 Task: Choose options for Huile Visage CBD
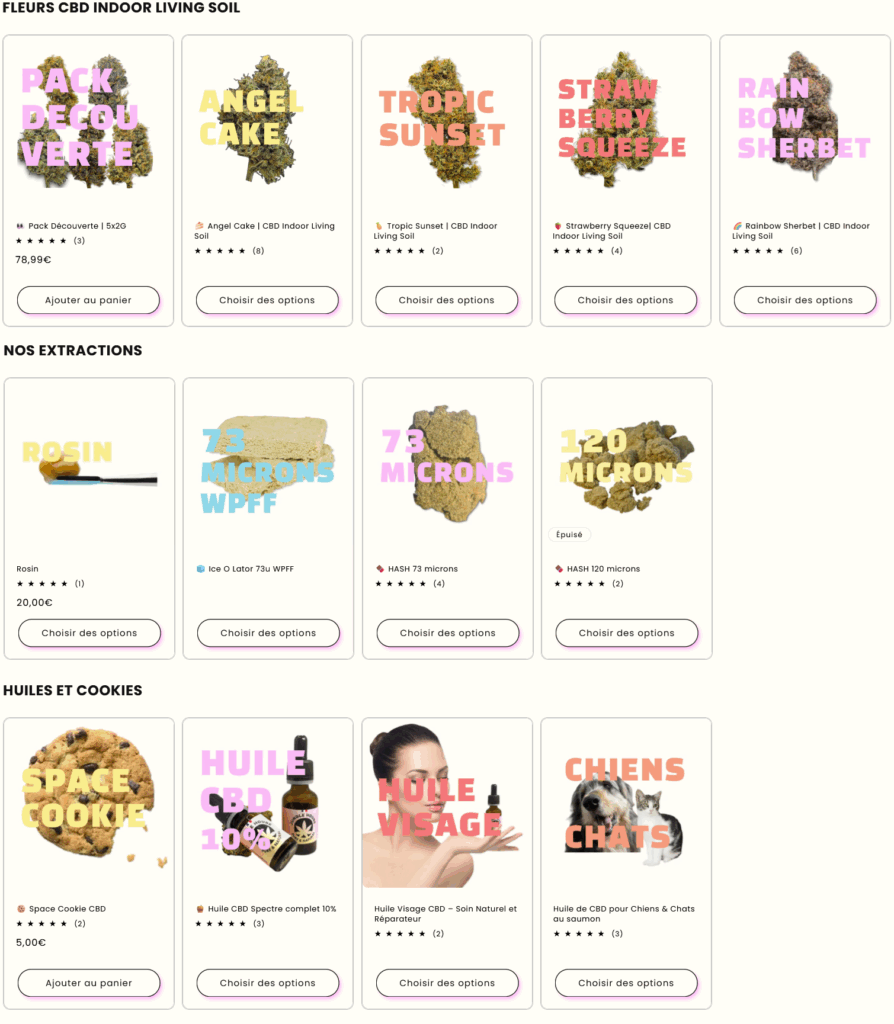(x=447, y=983)
